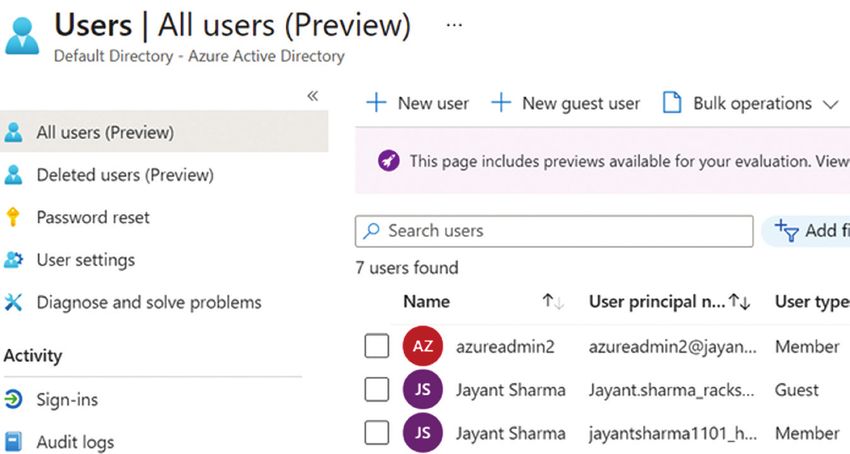
Task: Click the 7 users found text
Action: pos(407,267)
